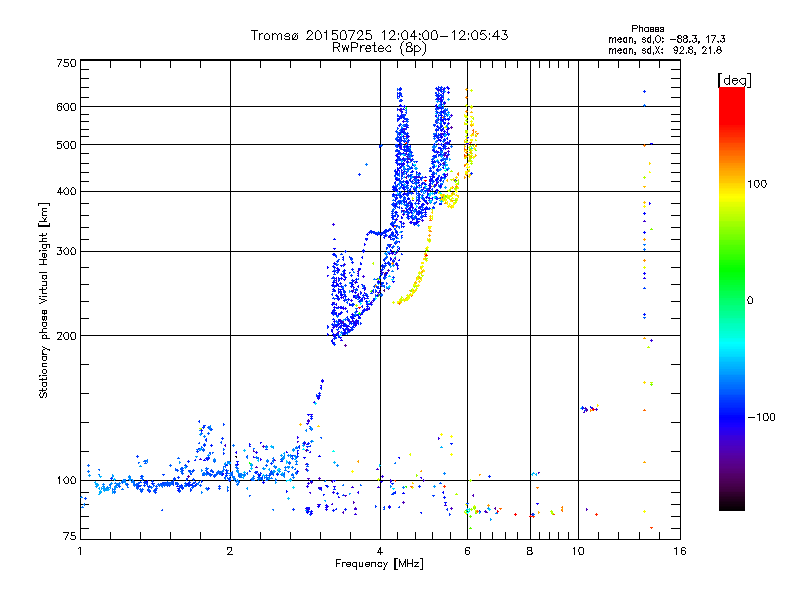This screenshot has width=800, height=600.
Task: Click the '[deg]' colorbar unit label
Action: [734, 80]
